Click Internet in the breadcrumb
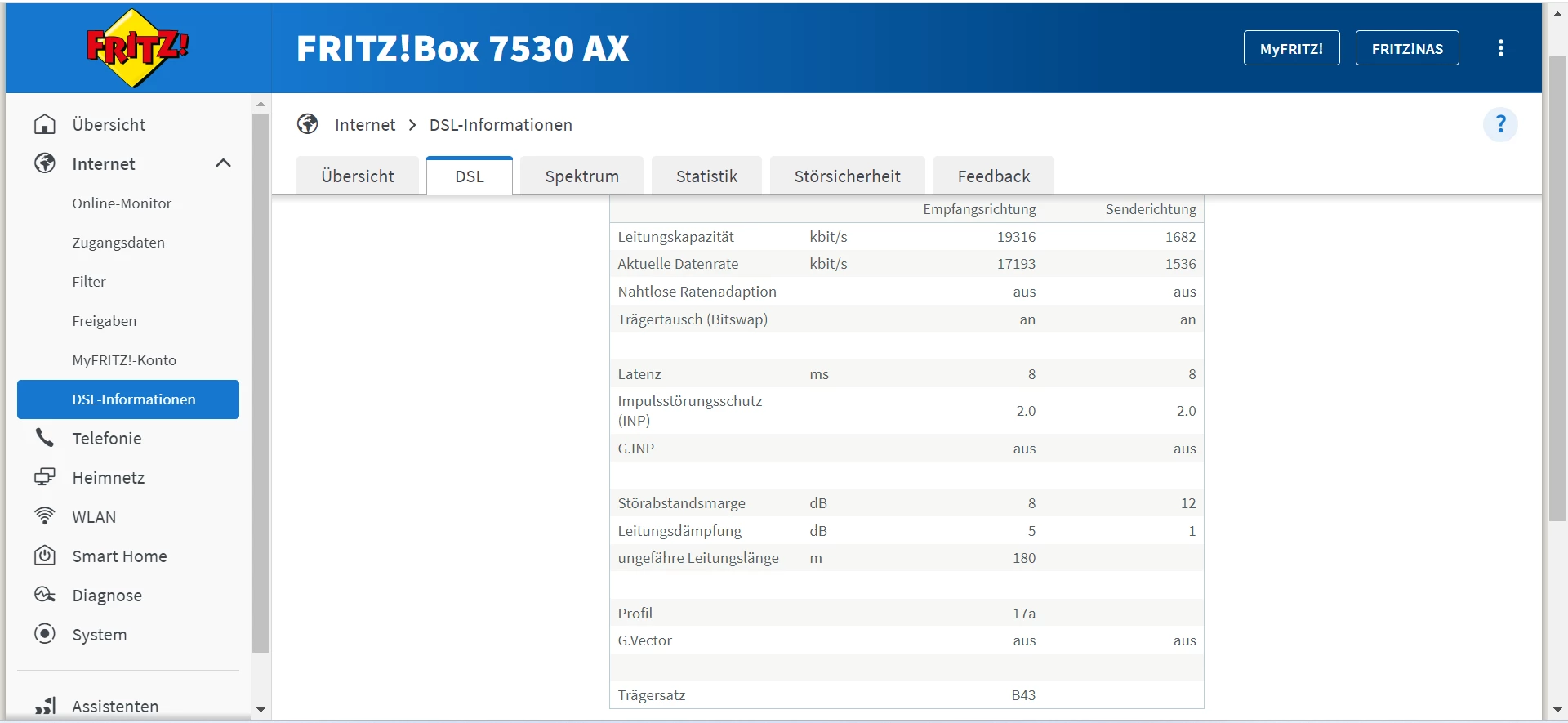Viewport: 1568px width, 723px height. [x=365, y=125]
